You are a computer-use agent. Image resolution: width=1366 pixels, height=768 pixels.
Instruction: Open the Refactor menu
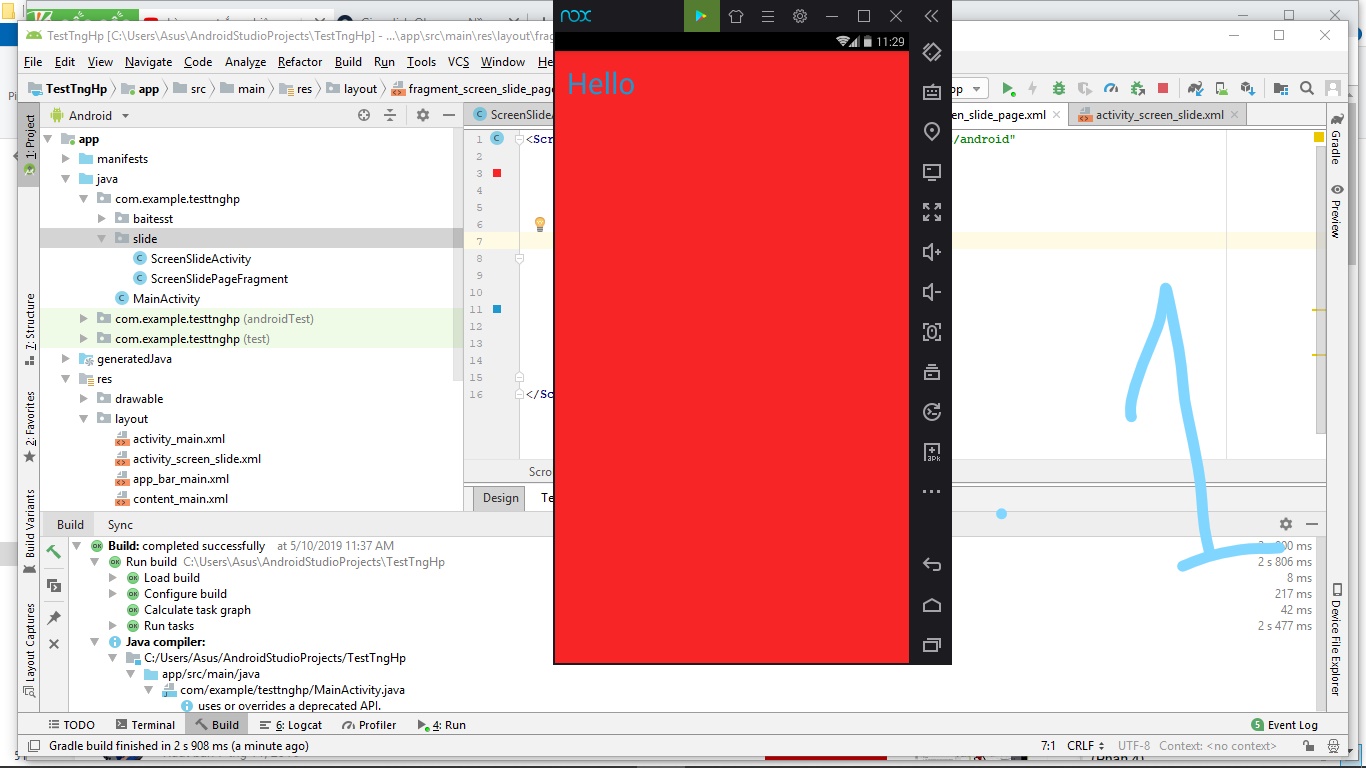300,62
